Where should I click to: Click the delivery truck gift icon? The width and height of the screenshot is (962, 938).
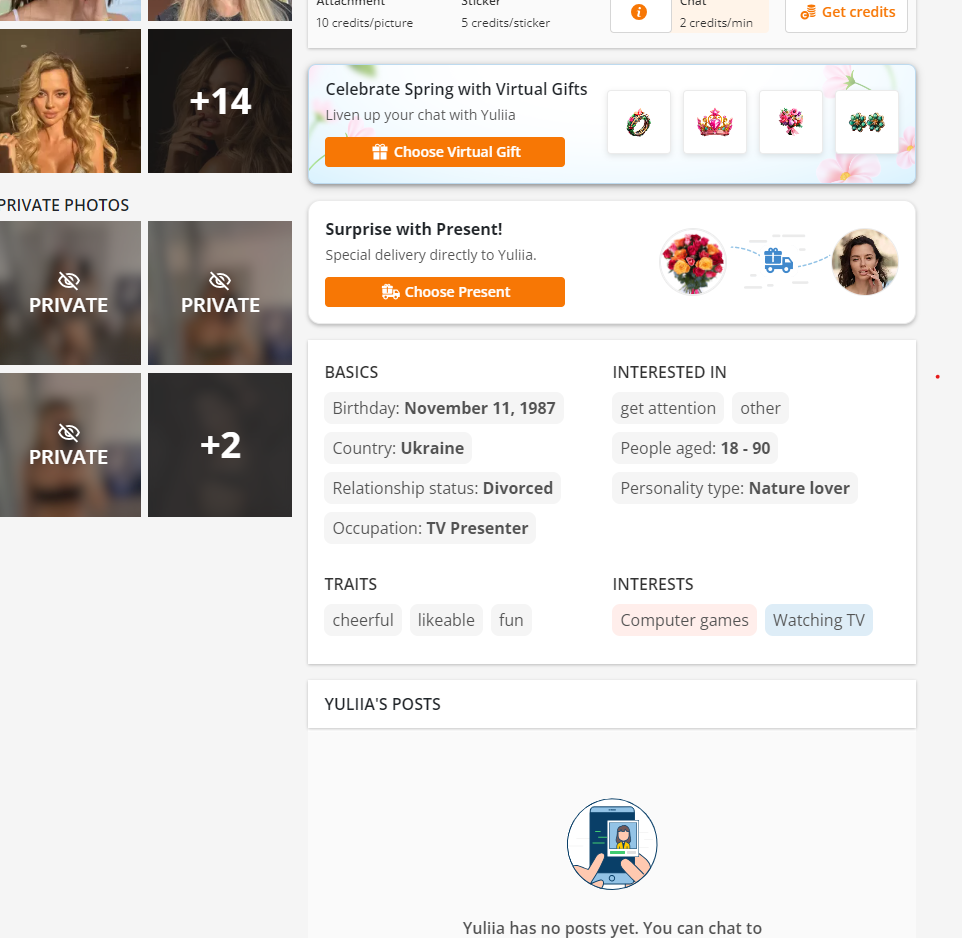click(778, 260)
